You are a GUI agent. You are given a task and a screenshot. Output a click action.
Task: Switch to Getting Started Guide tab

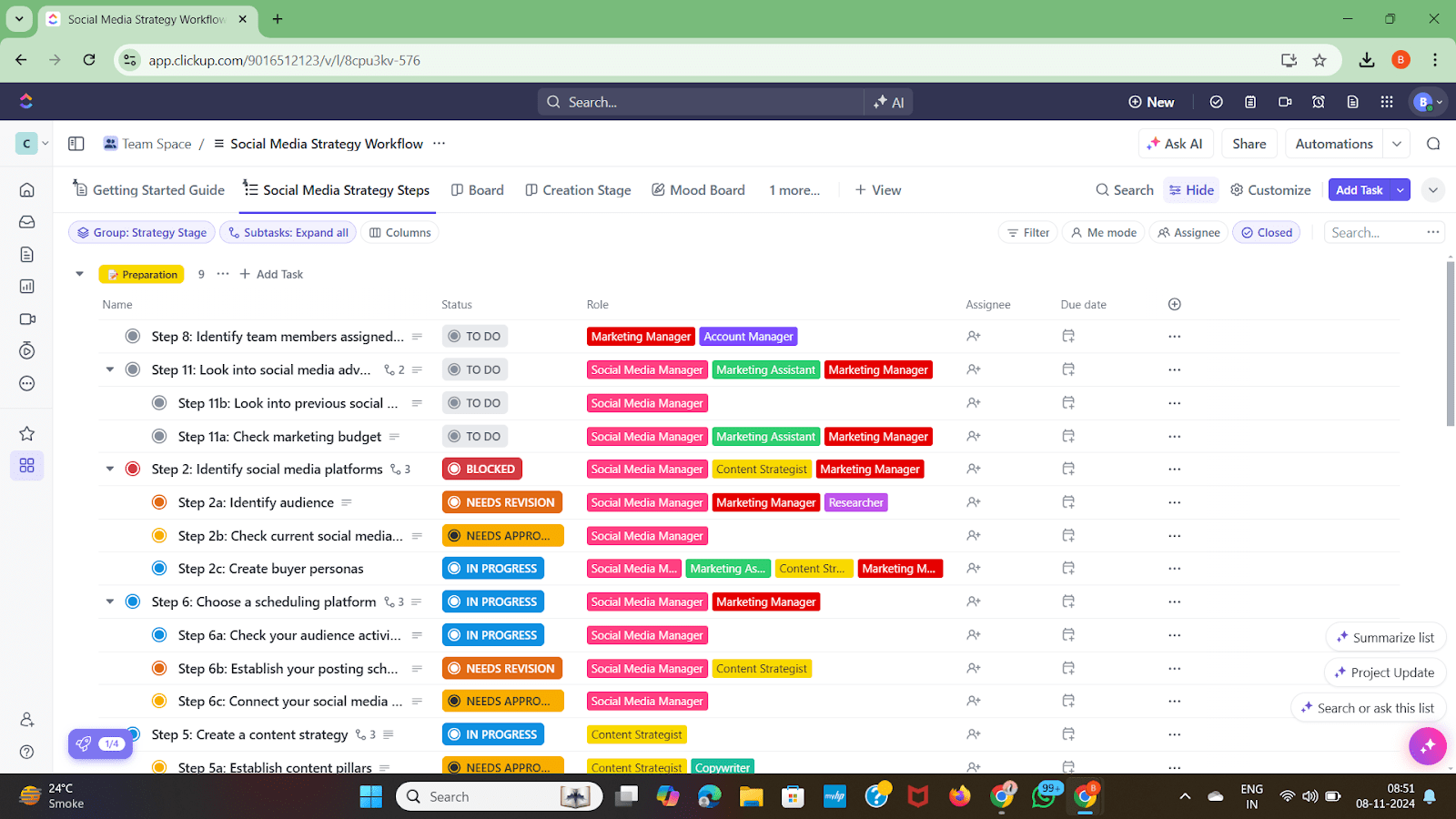click(148, 190)
